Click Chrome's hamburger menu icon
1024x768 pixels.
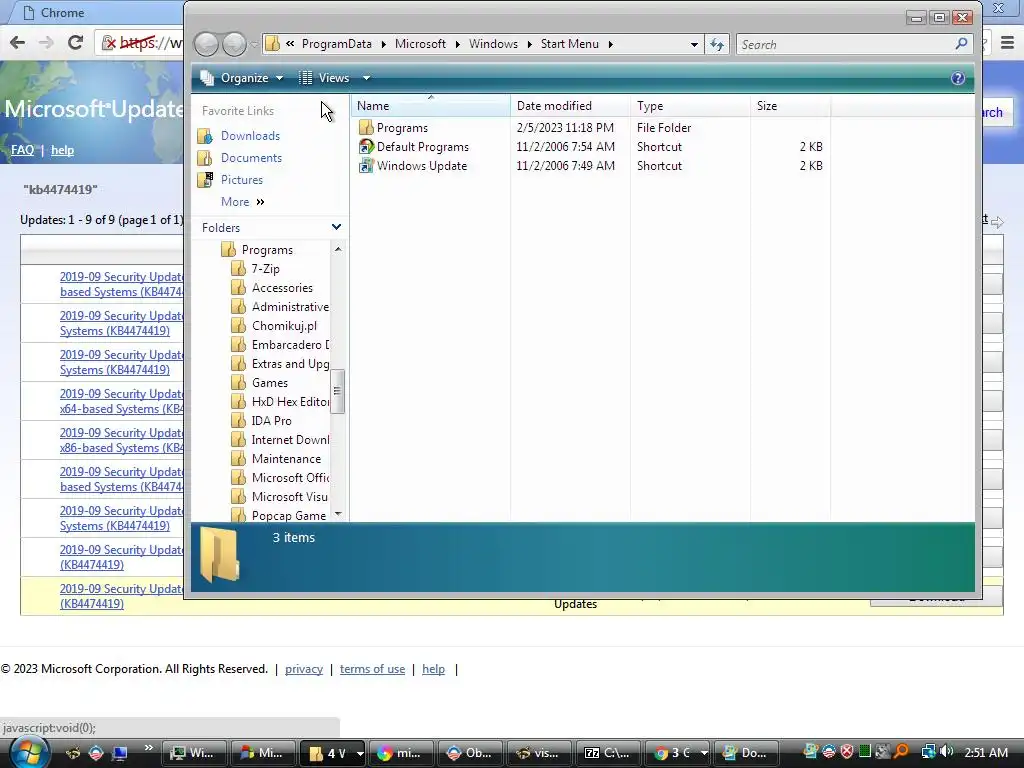coord(1008,42)
